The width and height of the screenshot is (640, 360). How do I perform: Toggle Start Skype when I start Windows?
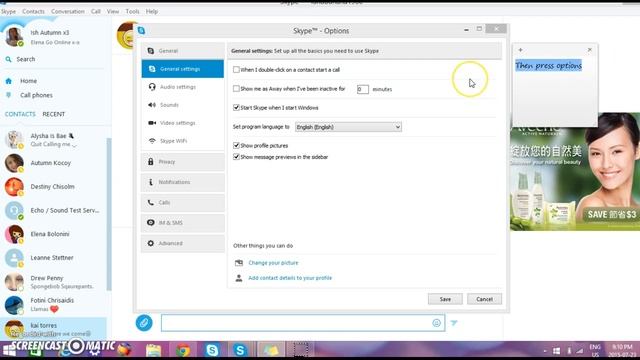pyautogui.click(x=236, y=108)
